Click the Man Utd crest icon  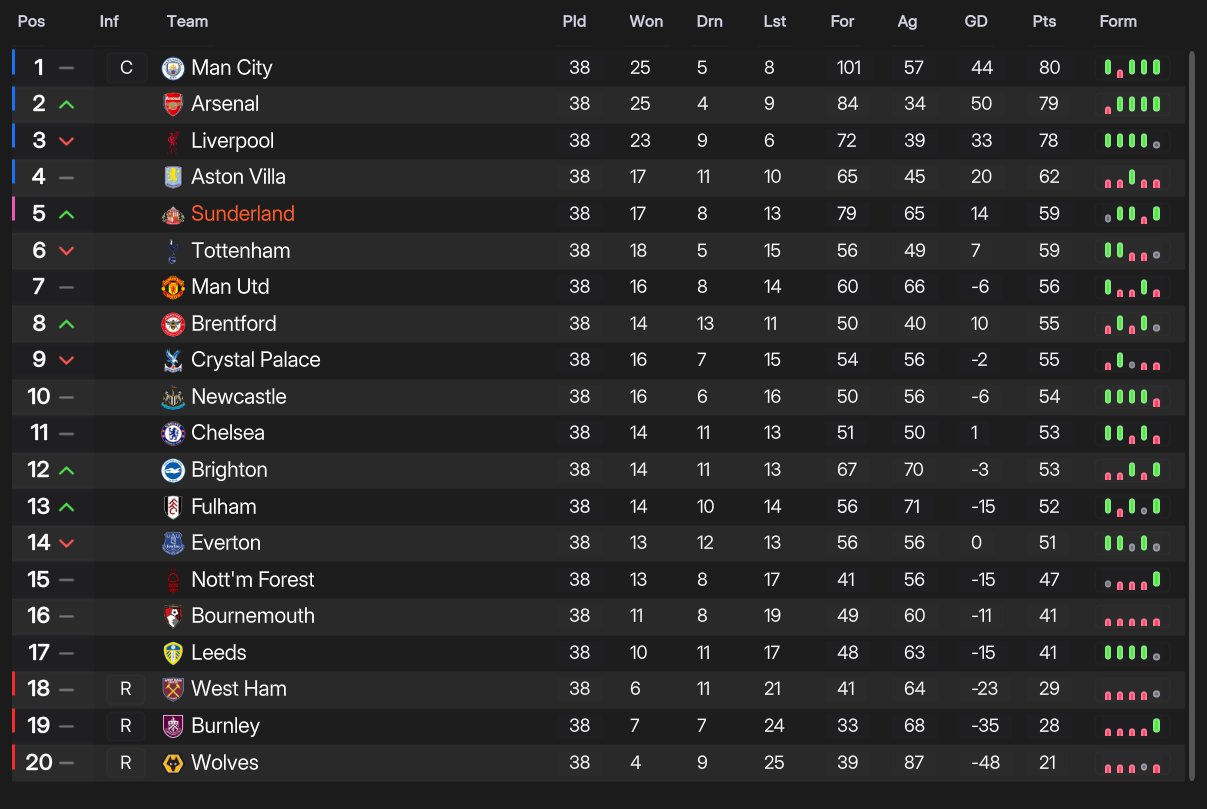pos(173,287)
